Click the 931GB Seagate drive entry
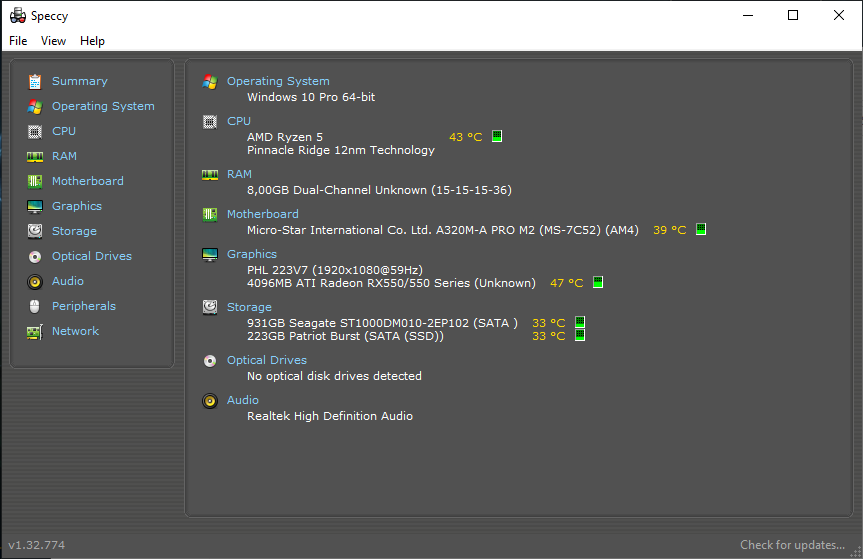 [382, 323]
